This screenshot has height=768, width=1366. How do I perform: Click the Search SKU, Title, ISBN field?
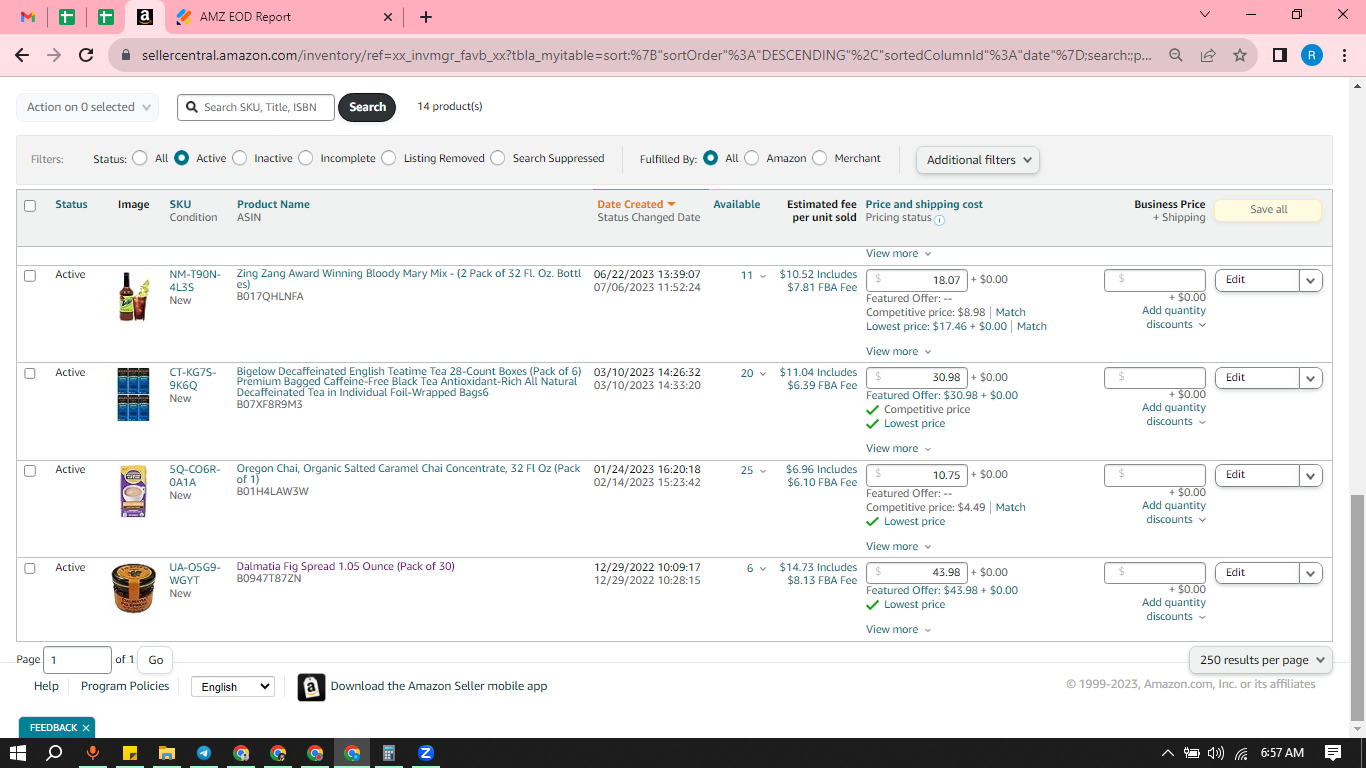(256, 107)
